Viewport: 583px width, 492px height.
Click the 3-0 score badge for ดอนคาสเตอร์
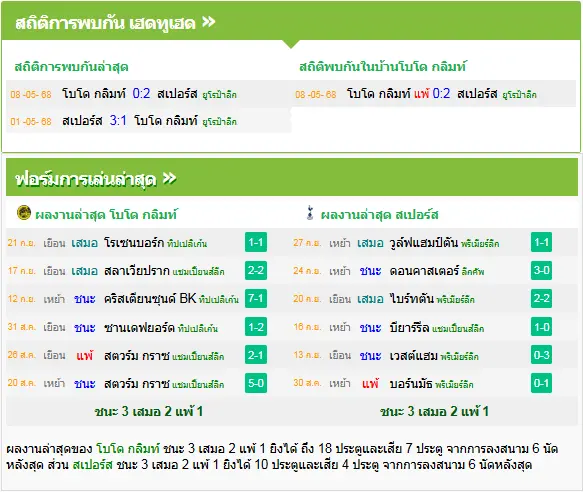[541, 270]
